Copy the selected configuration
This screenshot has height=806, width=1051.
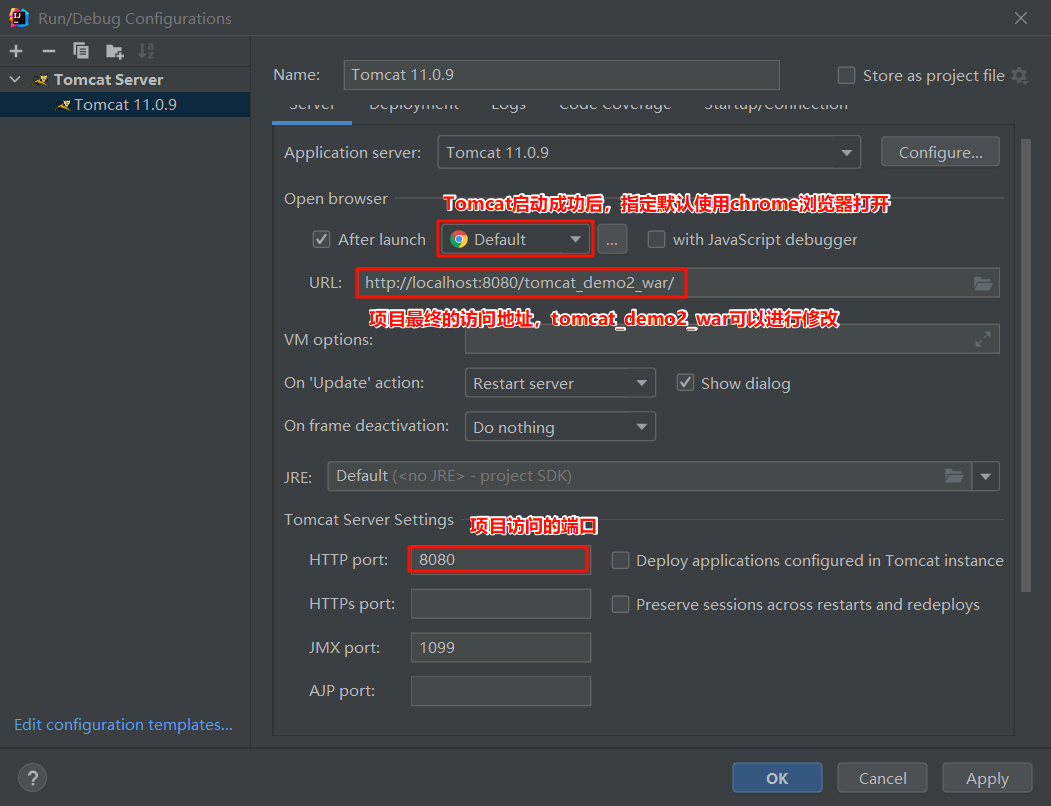[x=80, y=51]
